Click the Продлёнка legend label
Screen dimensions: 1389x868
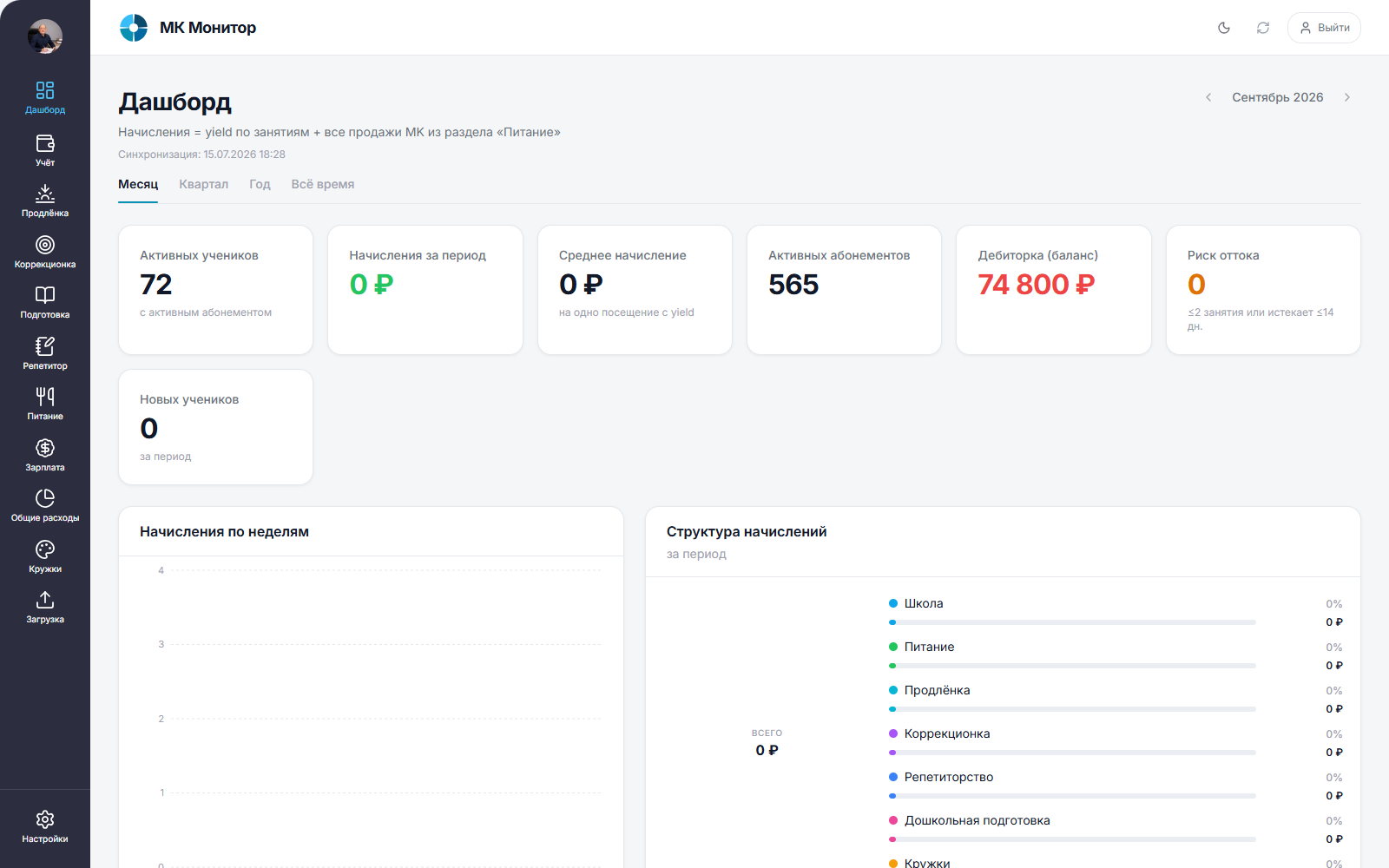click(x=938, y=690)
